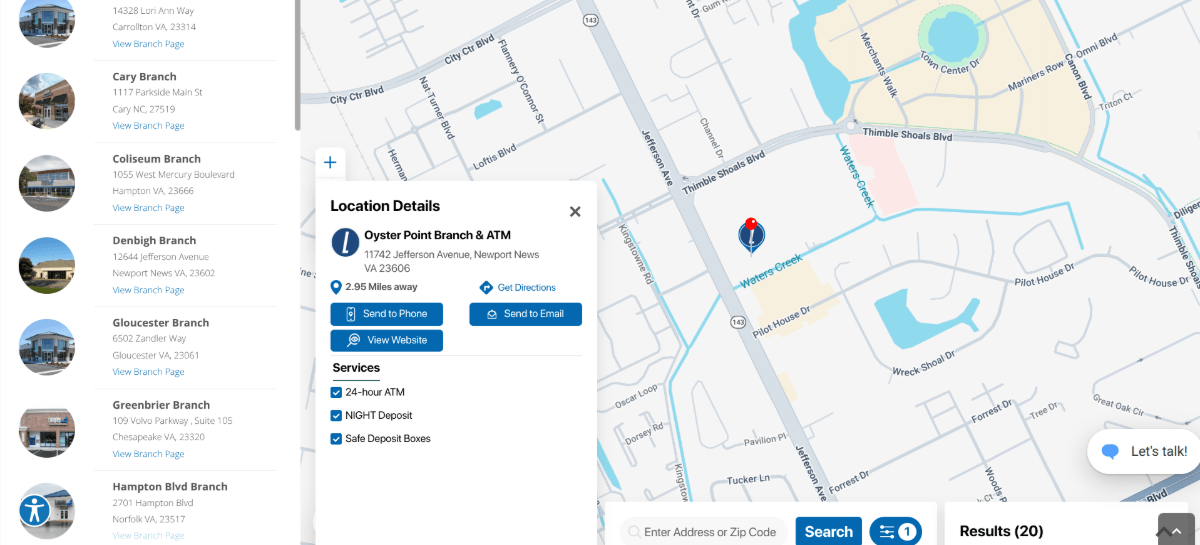Viewport: 1200px width, 545px height.
Task: Open Coliseum Branch View Branch Page link
Action: 148,208
